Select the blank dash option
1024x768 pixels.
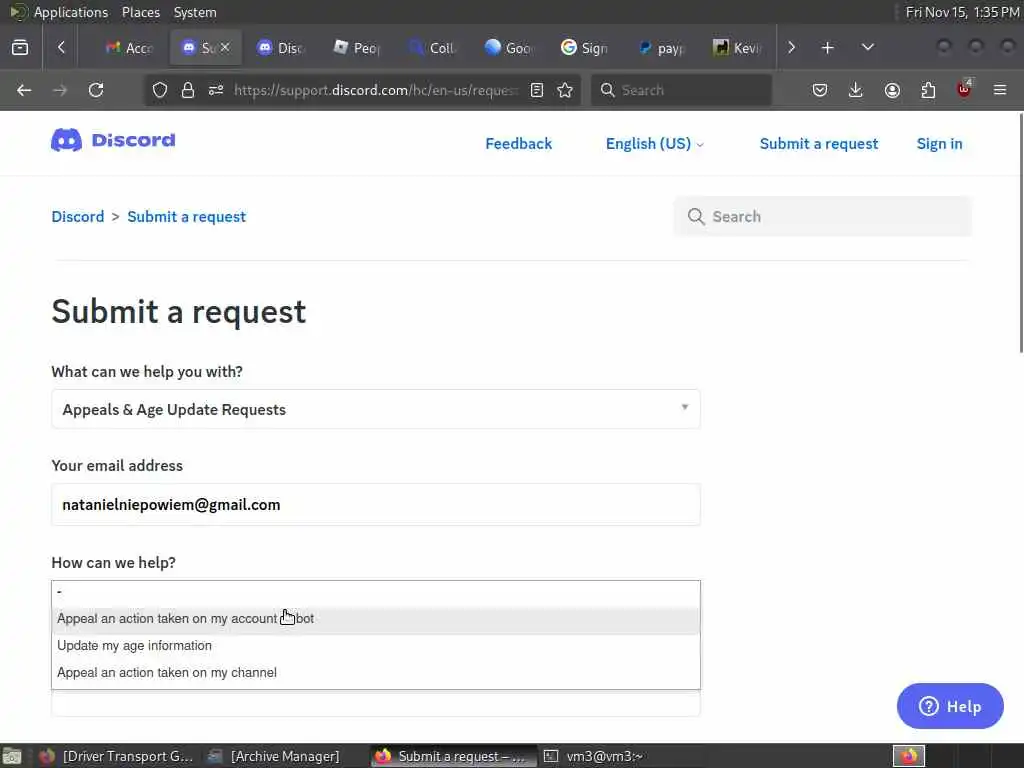tap(376, 592)
